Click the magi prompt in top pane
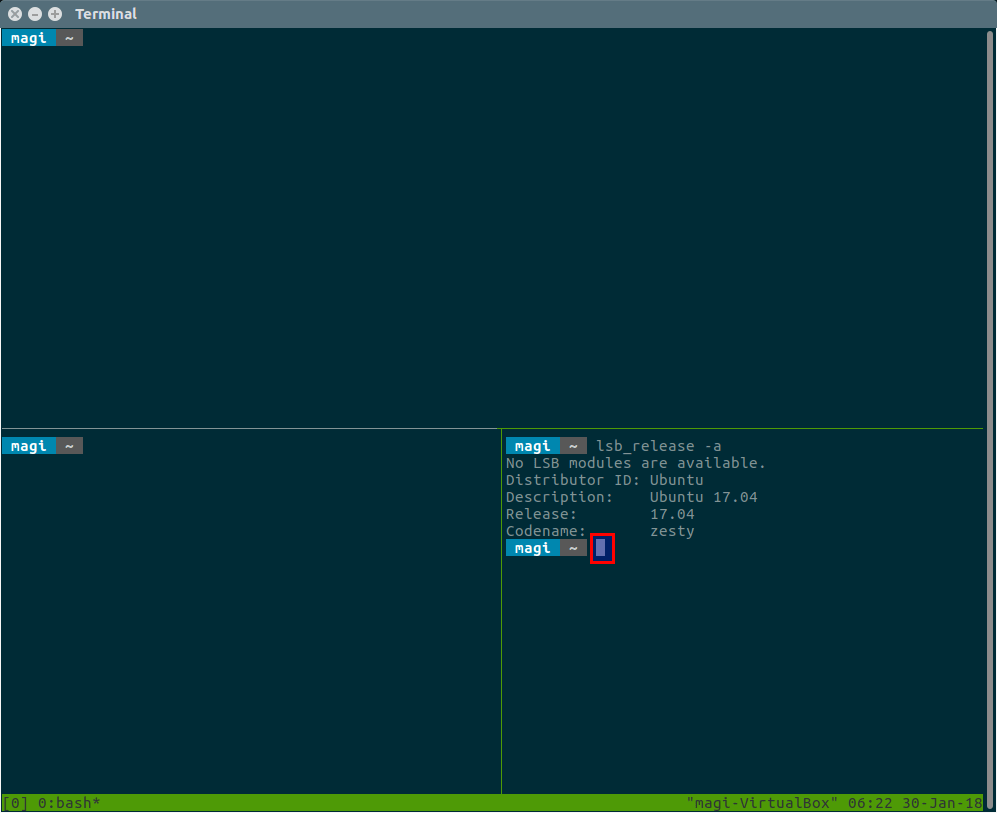Image resolution: width=997 pixels, height=813 pixels. tap(29, 38)
